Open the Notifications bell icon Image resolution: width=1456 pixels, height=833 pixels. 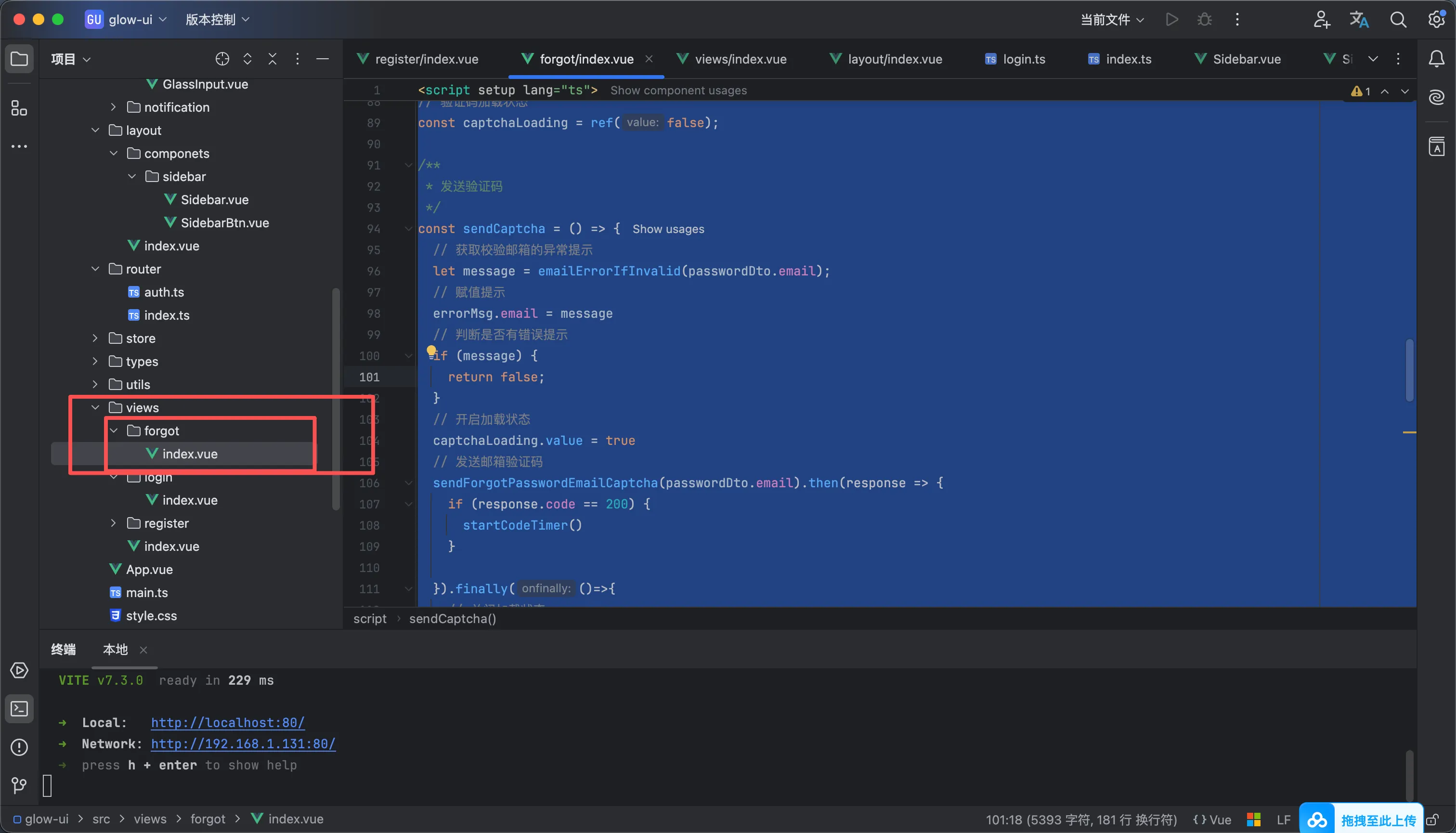[x=1437, y=59]
